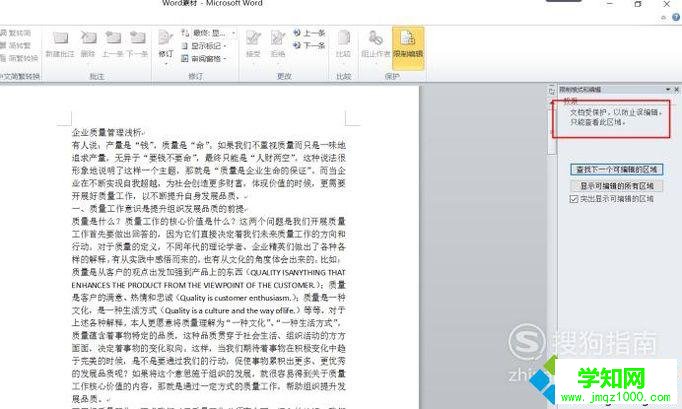The height and width of the screenshot is (409, 682).
Task: Click 简繁转换 conversion option
Action: 19,58
